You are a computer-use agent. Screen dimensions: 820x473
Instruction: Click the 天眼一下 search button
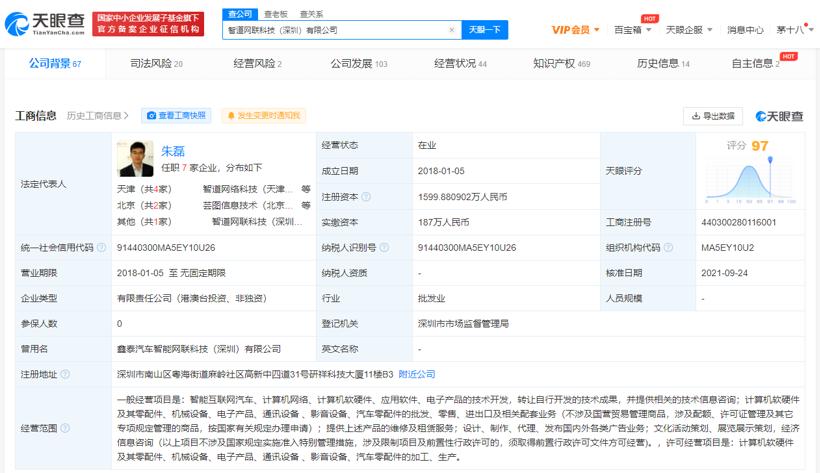click(484, 30)
